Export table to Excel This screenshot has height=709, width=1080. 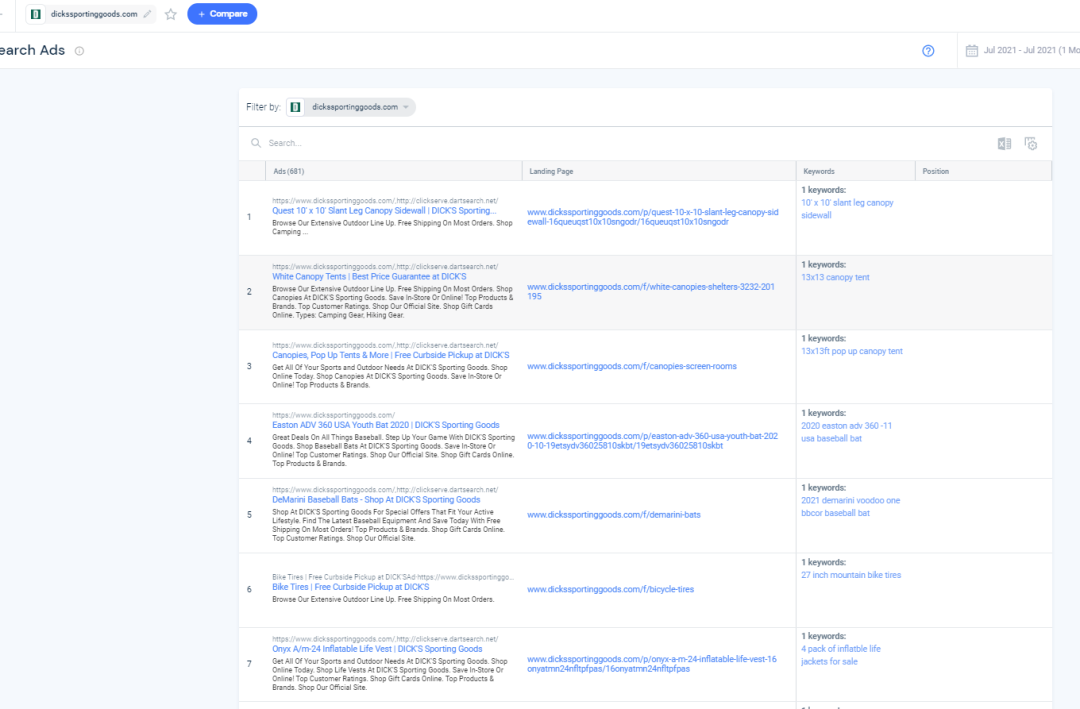point(1004,144)
